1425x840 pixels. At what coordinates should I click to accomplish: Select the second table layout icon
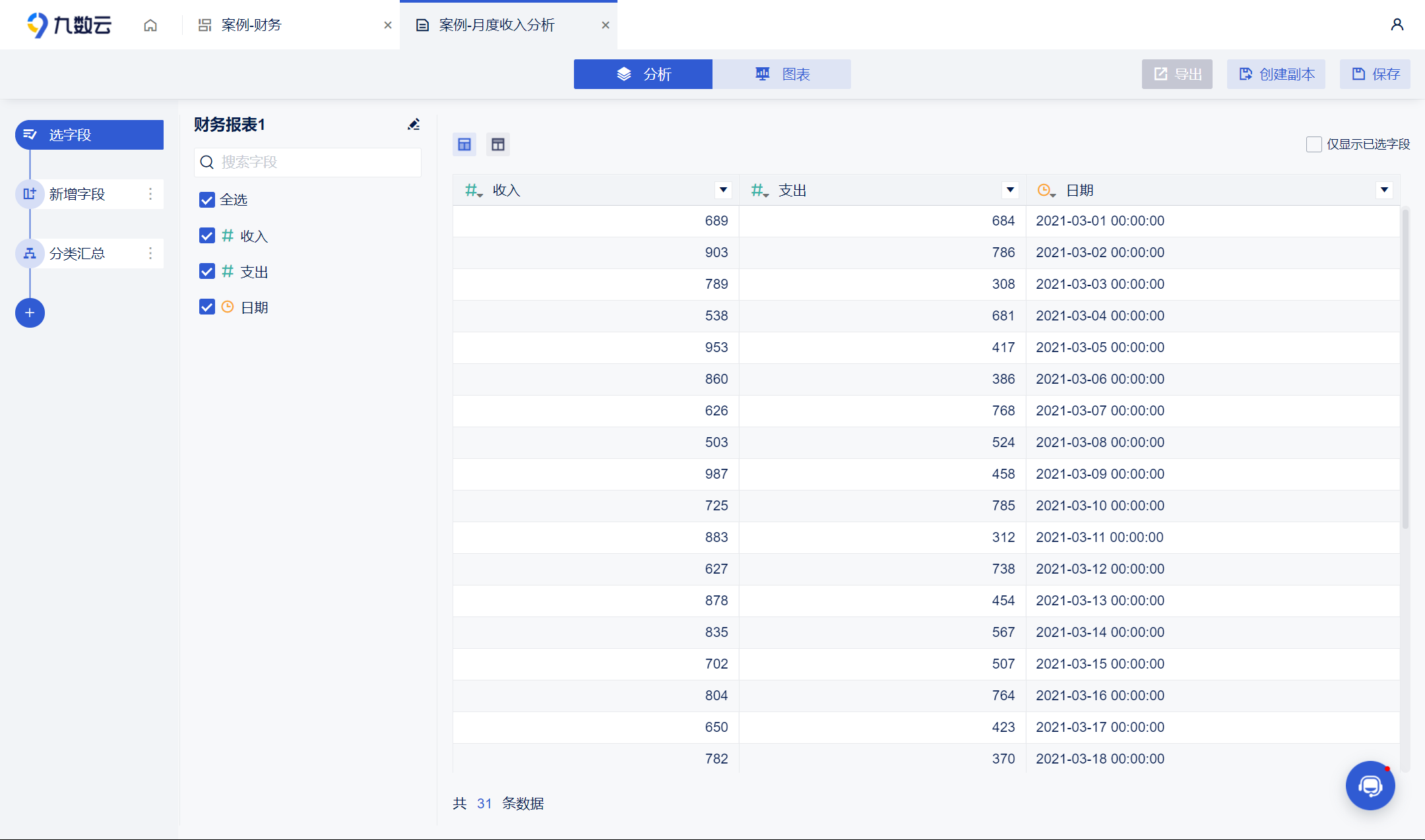[498, 144]
